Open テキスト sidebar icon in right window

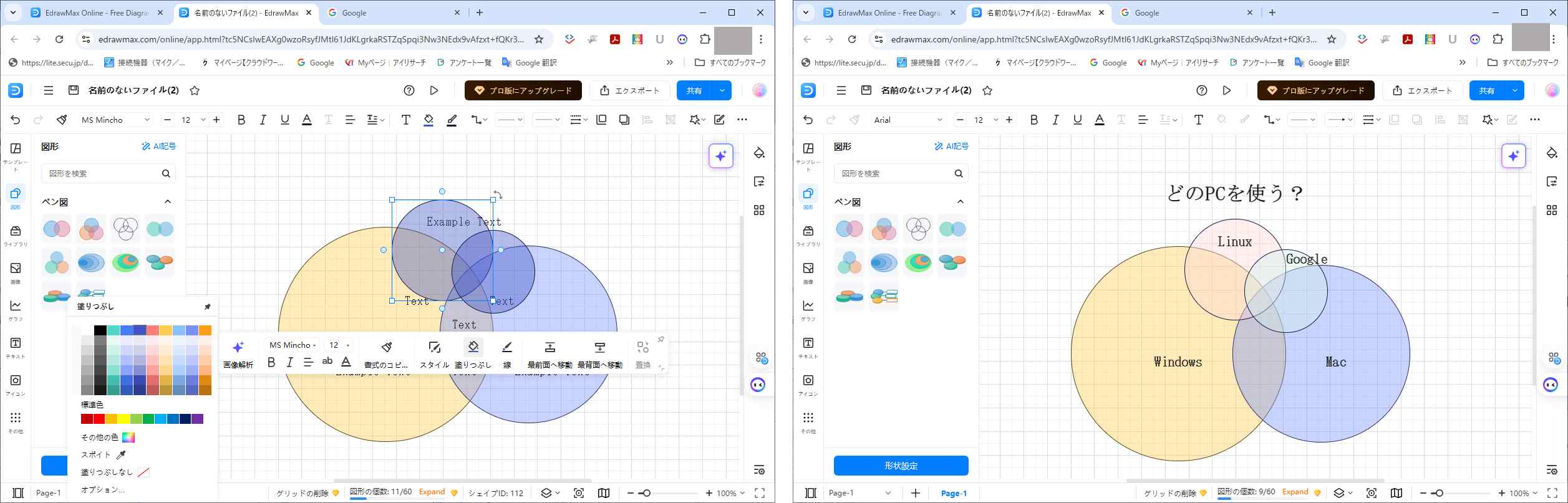tap(808, 348)
